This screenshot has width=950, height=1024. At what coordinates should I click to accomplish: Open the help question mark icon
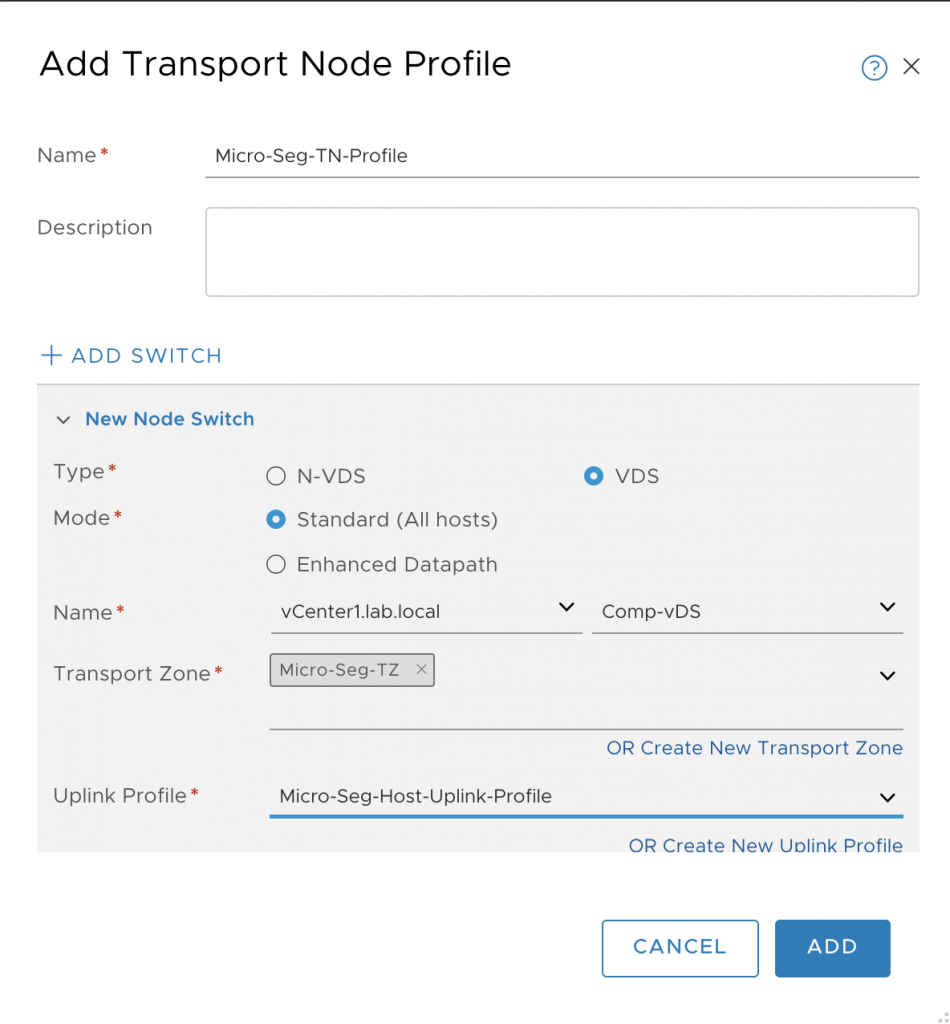(874, 67)
